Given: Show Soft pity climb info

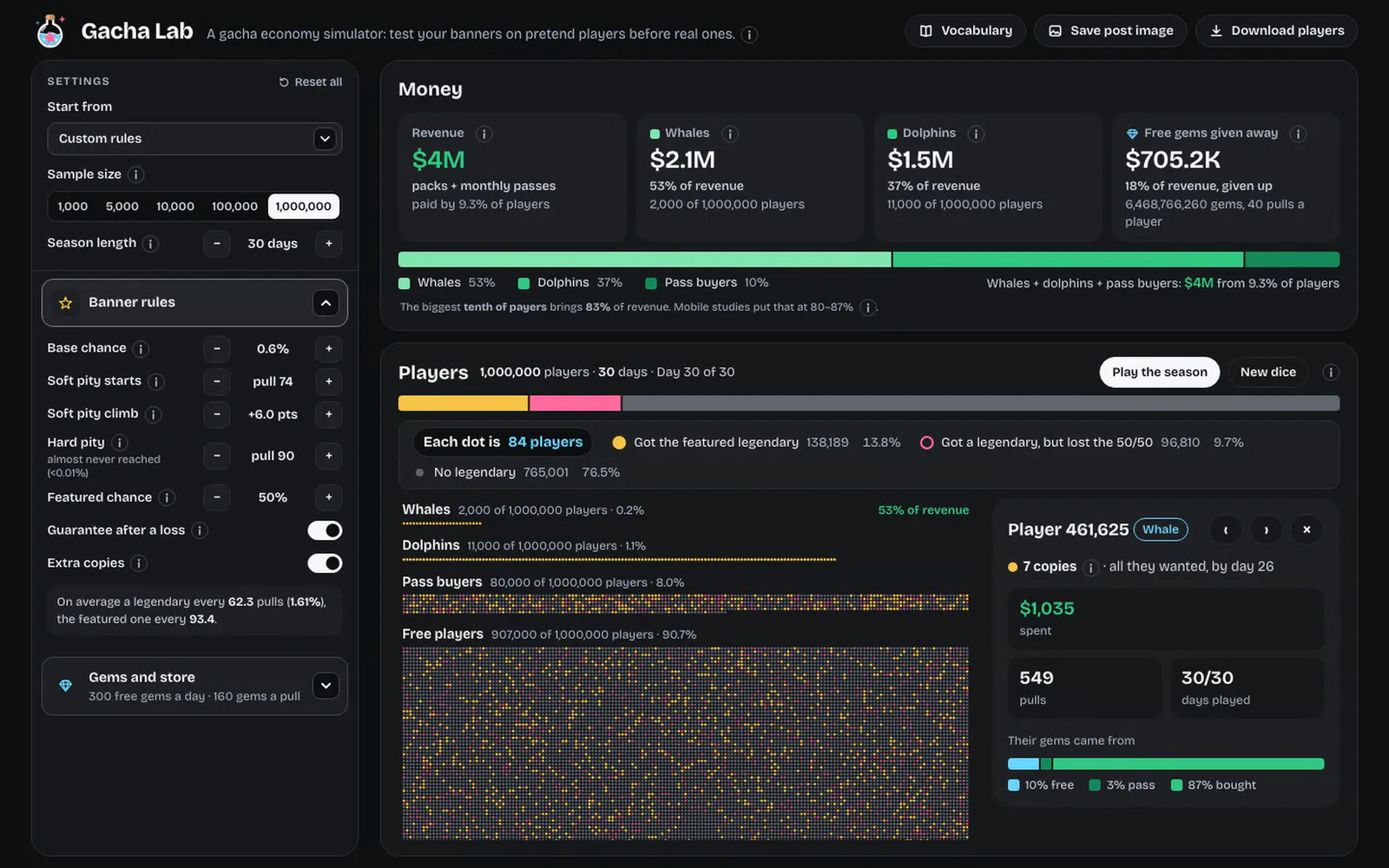Looking at the screenshot, I should coord(153,415).
